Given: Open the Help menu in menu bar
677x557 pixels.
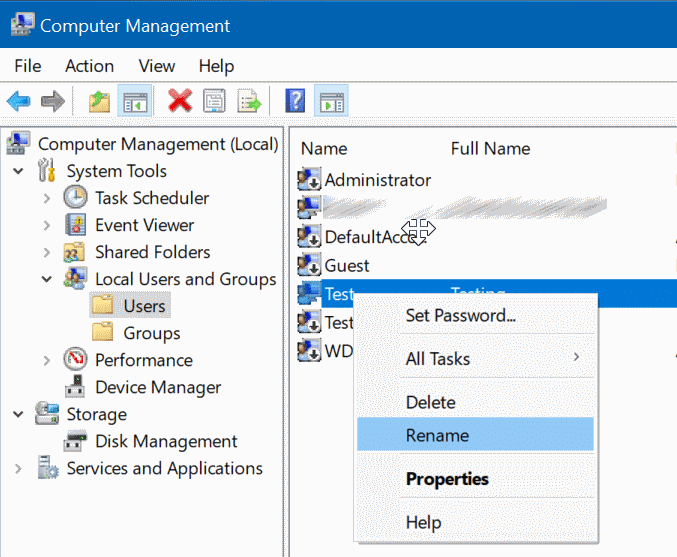Looking at the screenshot, I should point(216,66).
